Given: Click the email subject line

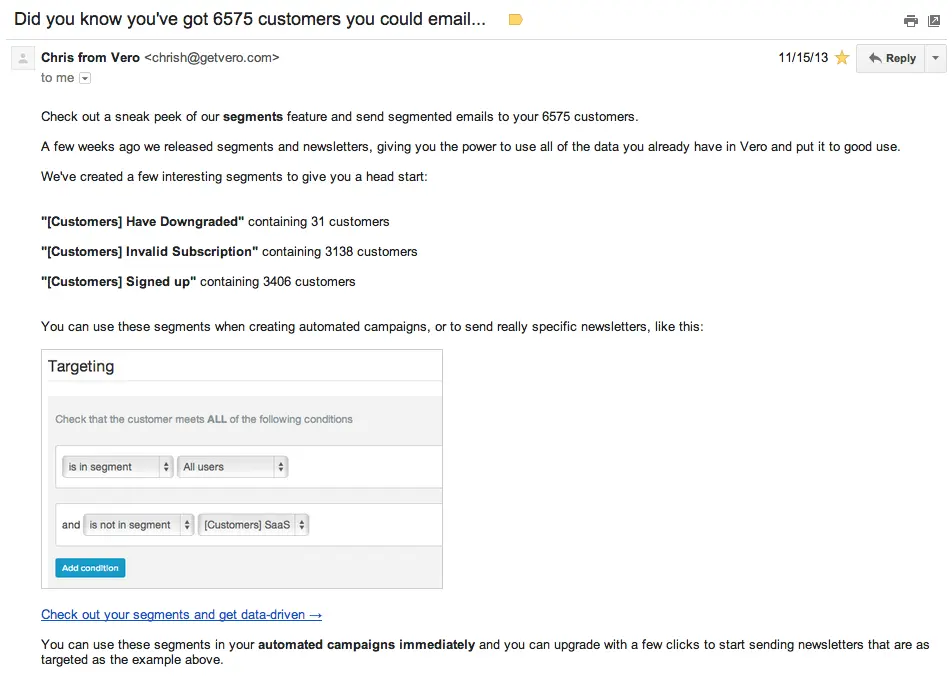Looking at the screenshot, I should click(x=250, y=20).
